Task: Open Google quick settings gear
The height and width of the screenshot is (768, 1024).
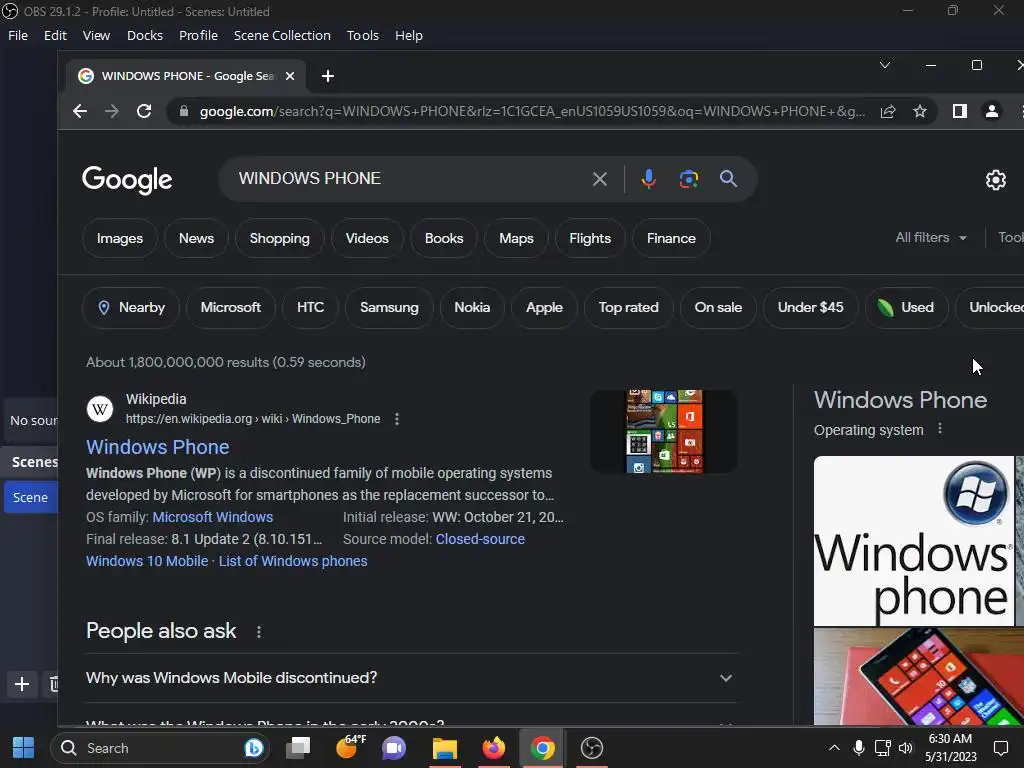Action: (995, 180)
